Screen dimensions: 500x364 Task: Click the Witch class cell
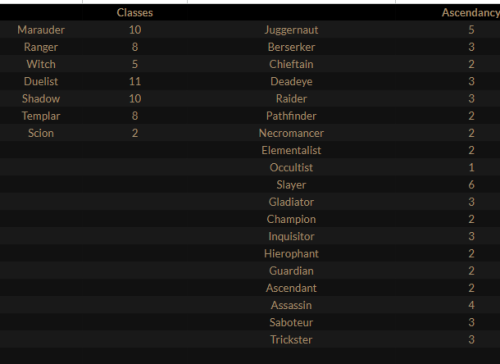click(x=41, y=64)
